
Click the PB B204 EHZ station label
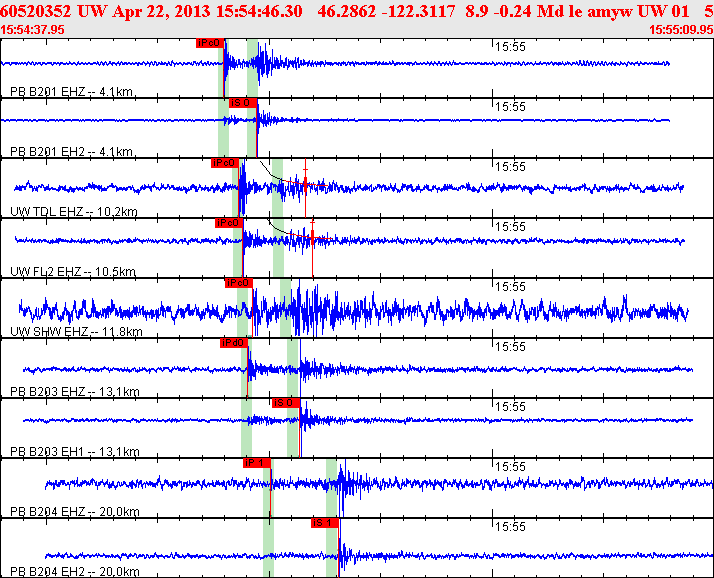pyautogui.click(x=74, y=512)
